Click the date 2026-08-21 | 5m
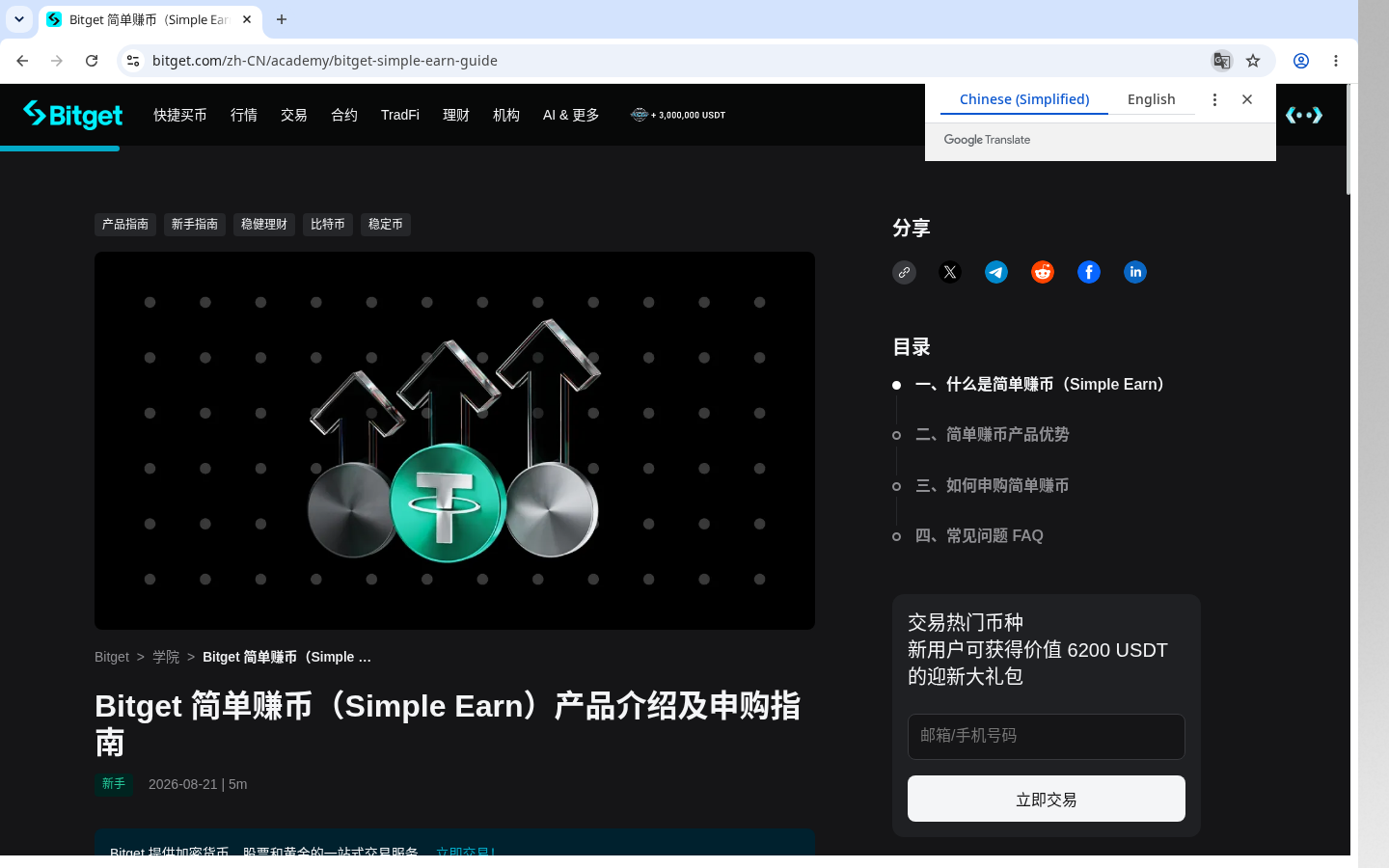Image resolution: width=1389 pixels, height=868 pixels. (198, 784)
